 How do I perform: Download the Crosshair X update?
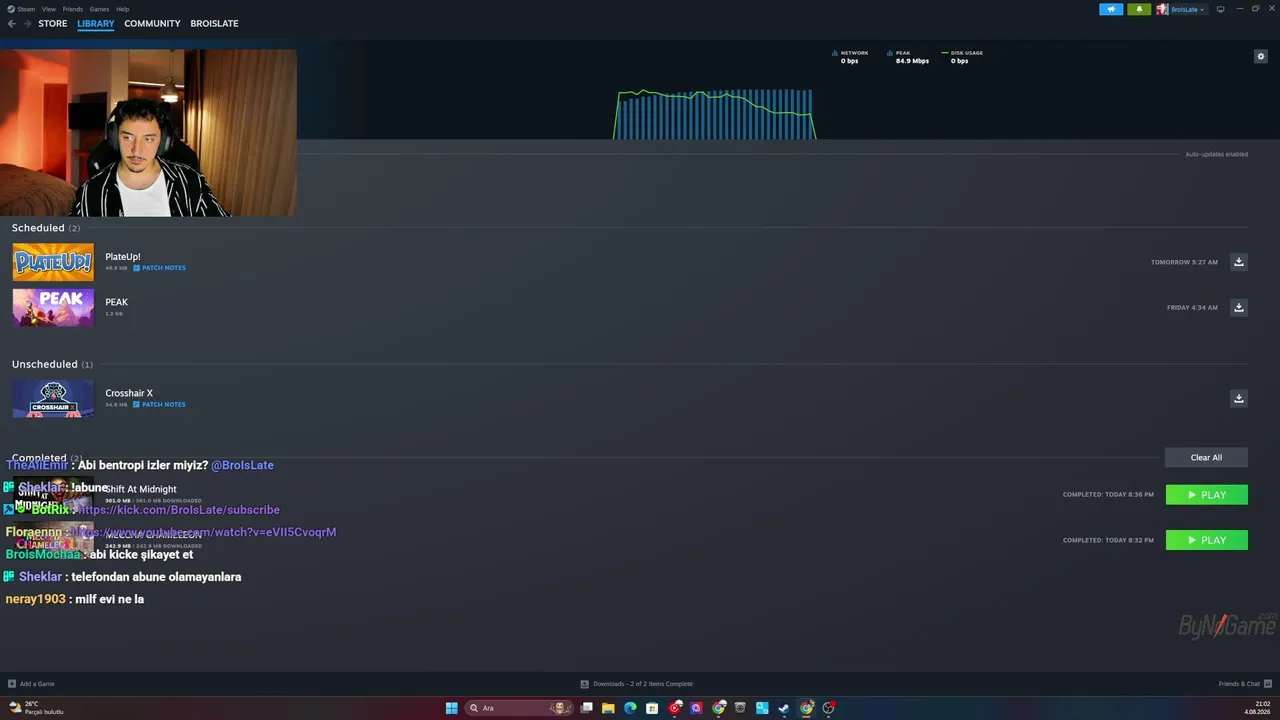[1239, 398]
